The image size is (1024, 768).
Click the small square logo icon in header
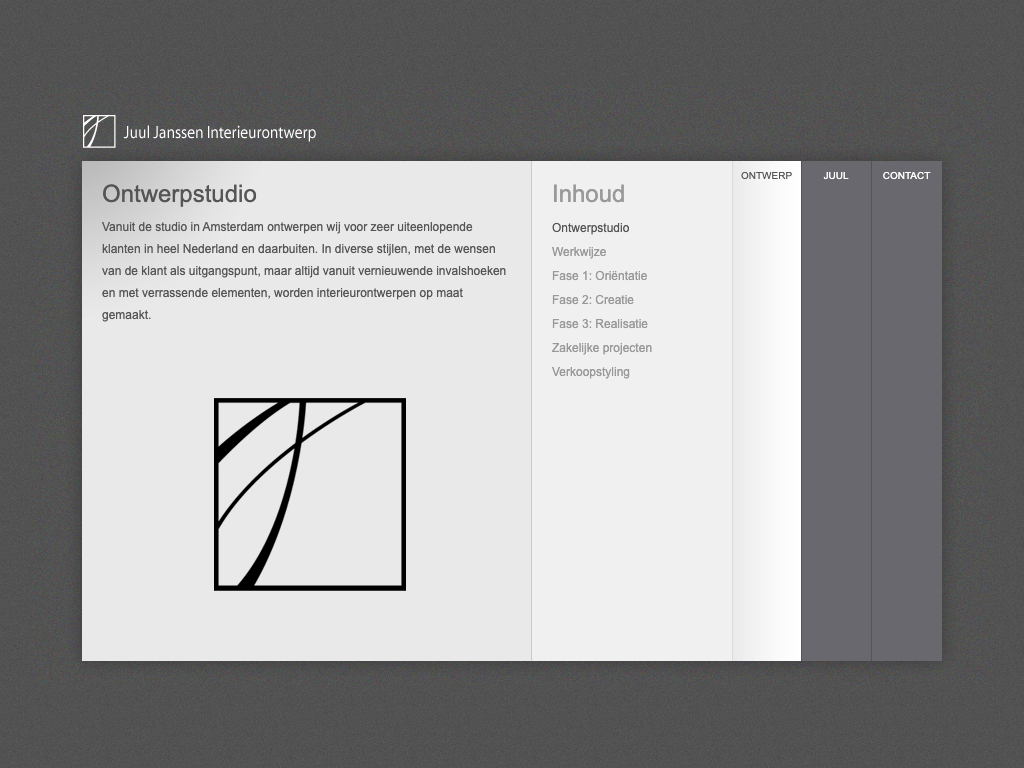(x=99, y=132)
